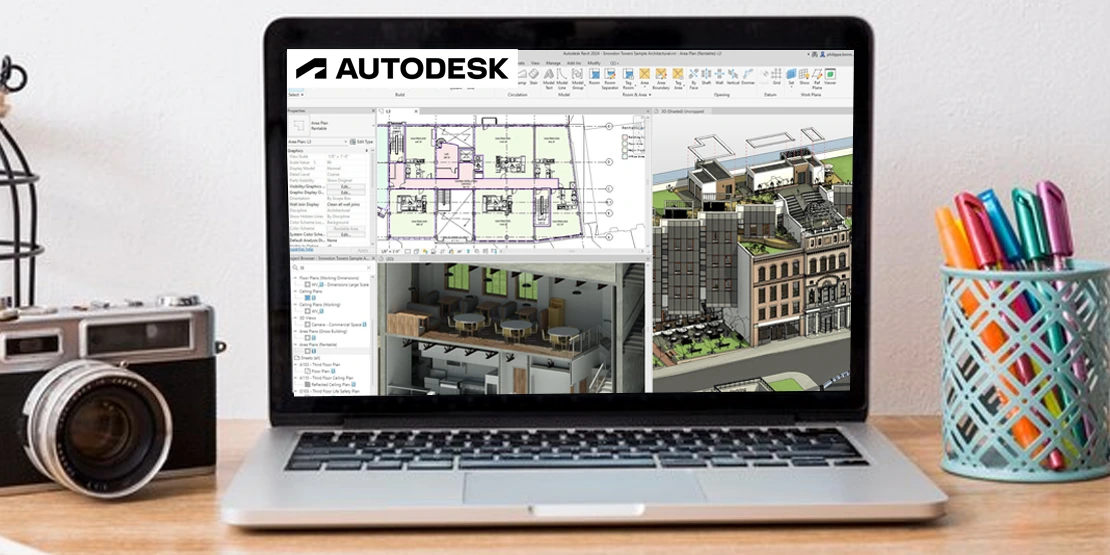Select WV Dimensions Large Scale floor plan
Viewport: 1110px width, 555px height.
(x=337, y=285)
